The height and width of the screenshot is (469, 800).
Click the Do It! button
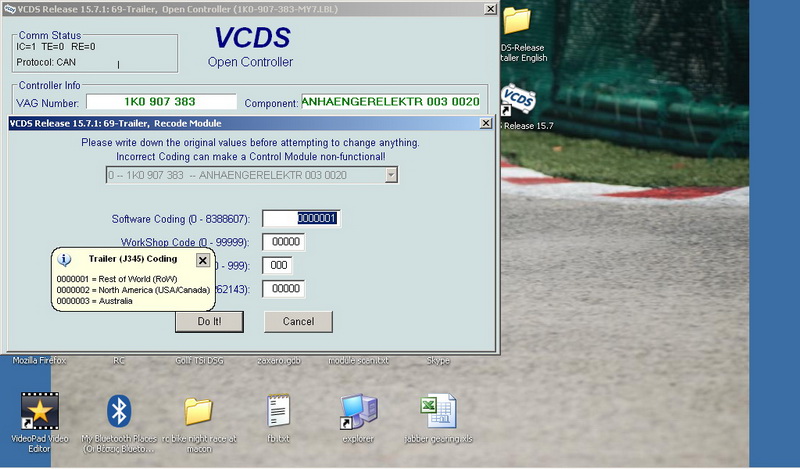coord(209,322)
